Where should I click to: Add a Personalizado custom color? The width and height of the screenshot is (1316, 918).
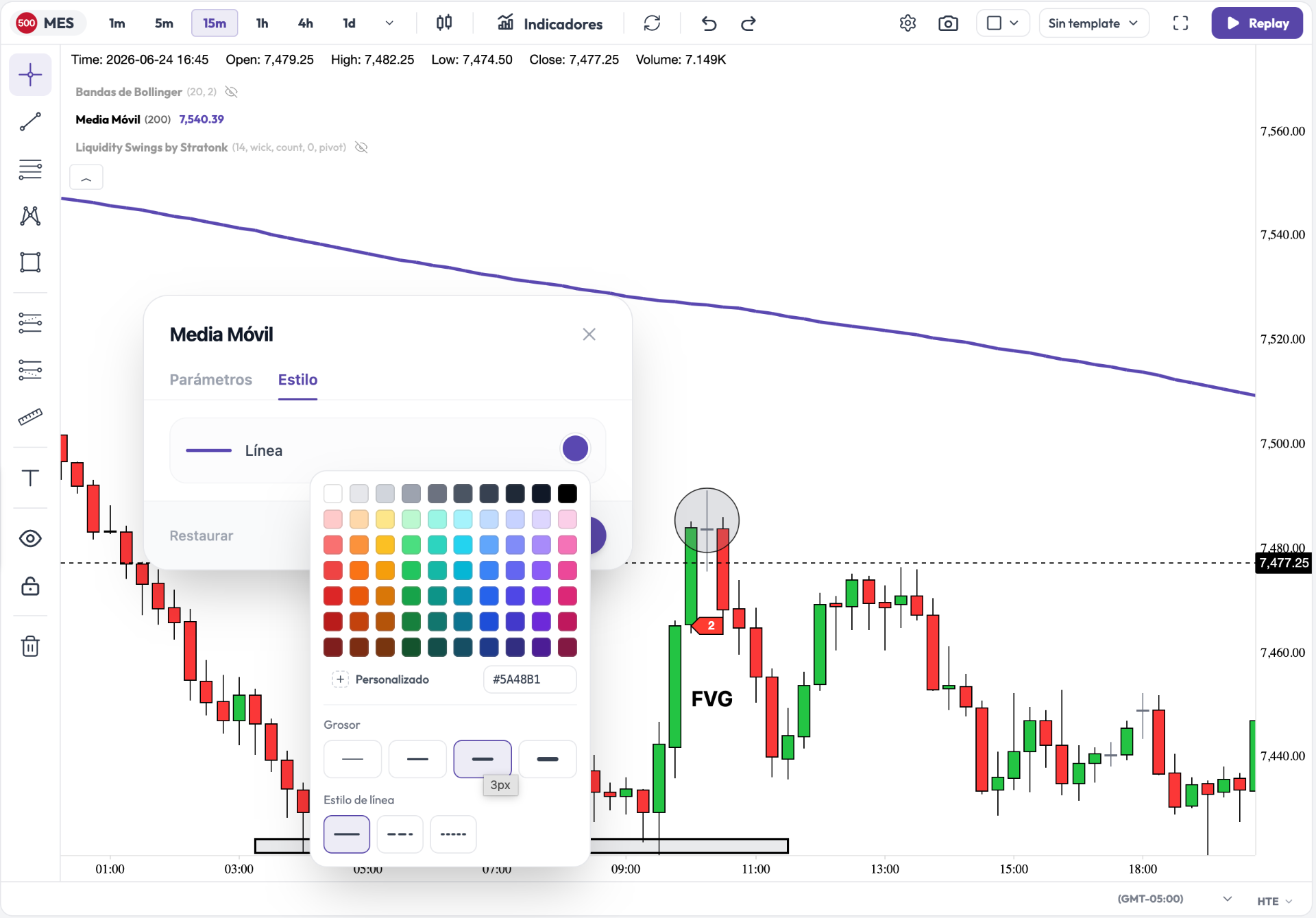380,679
